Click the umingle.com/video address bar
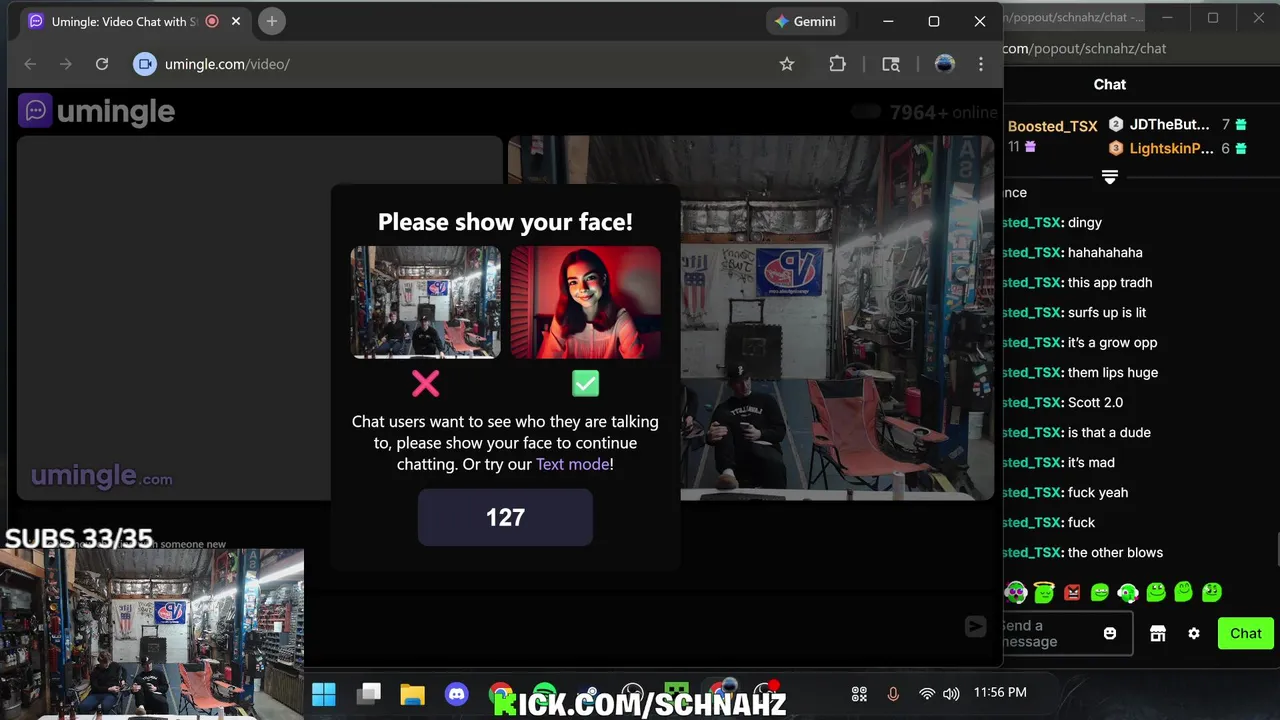This screenshot has height=720, width=1280. [x=465, y=64]
